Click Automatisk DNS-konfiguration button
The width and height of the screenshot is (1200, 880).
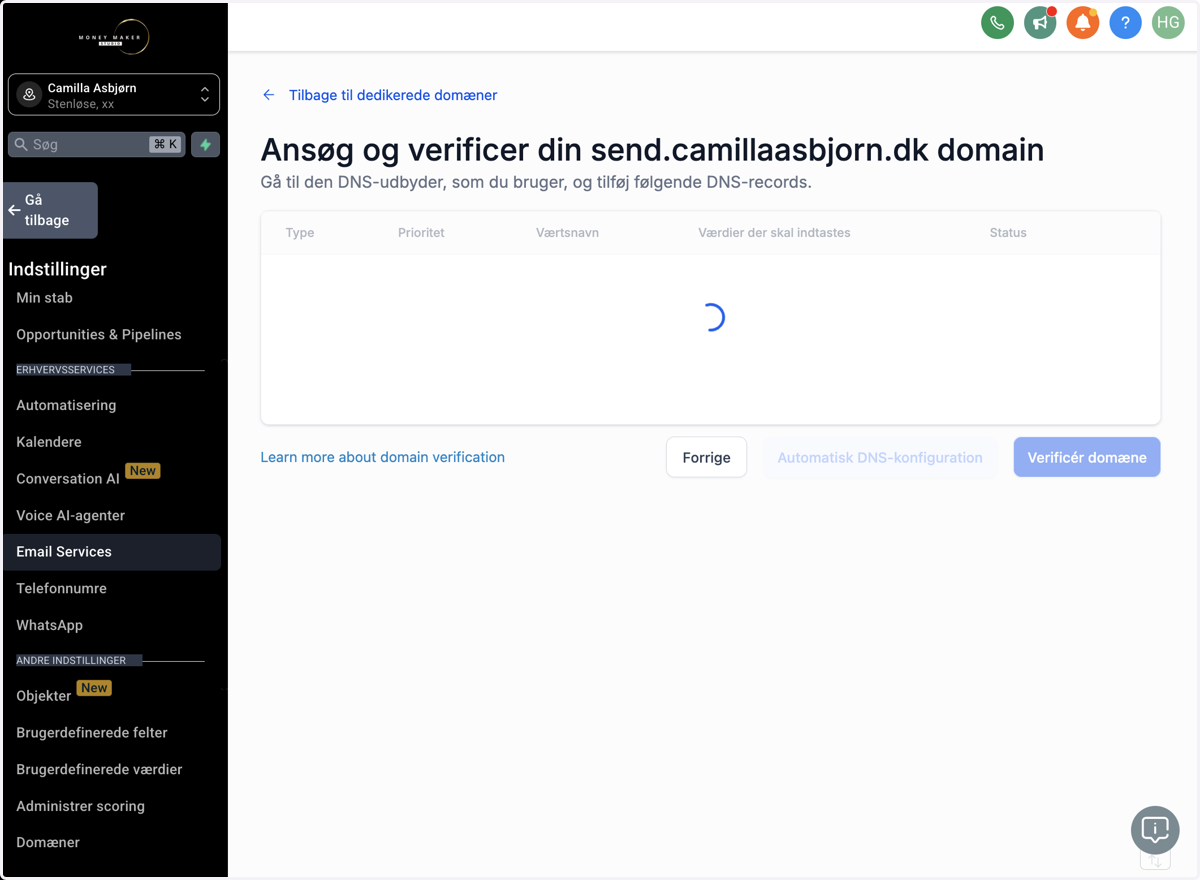coord(880,457)
